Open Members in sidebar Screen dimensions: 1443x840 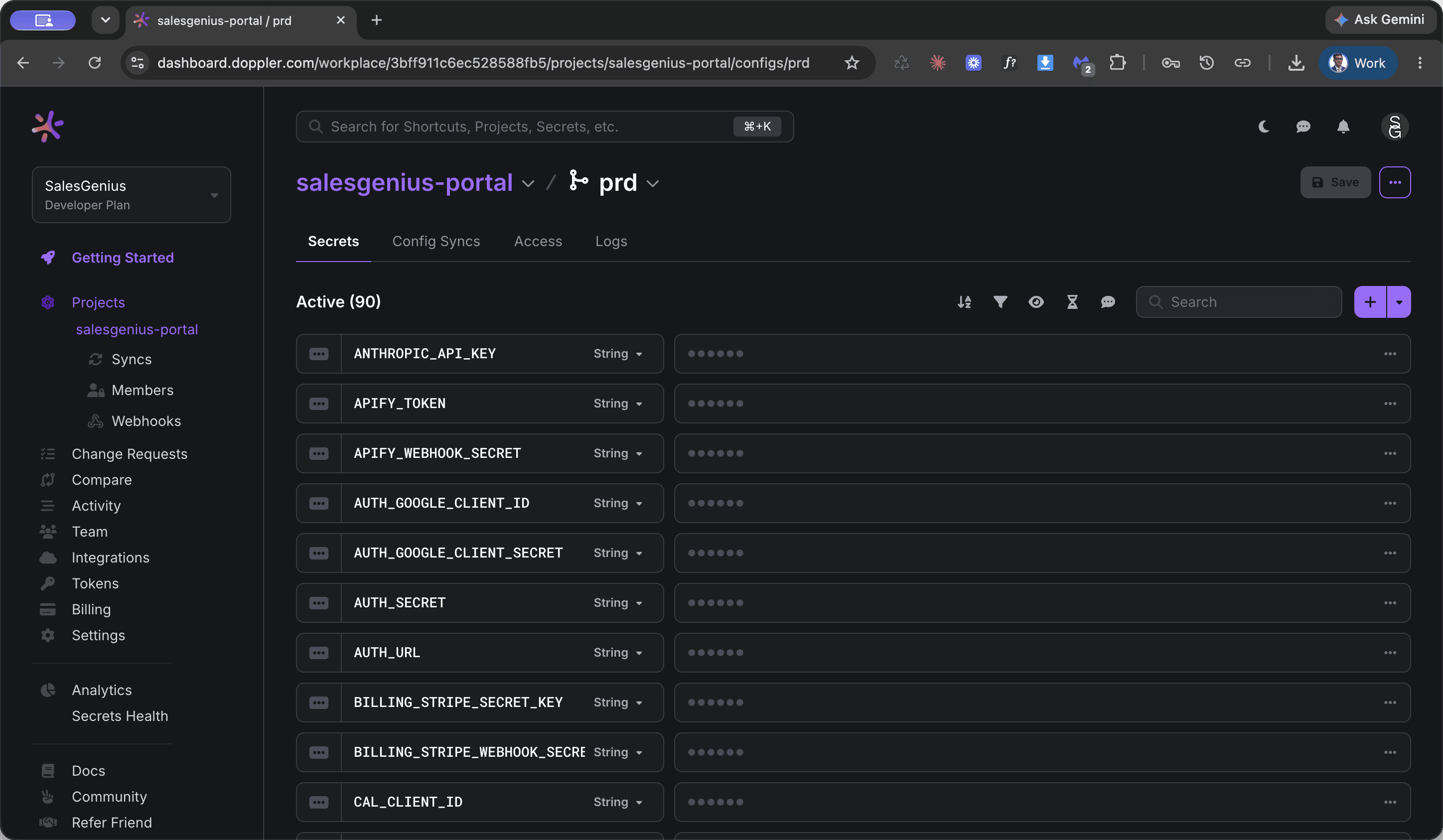click(x=142, y=390)
